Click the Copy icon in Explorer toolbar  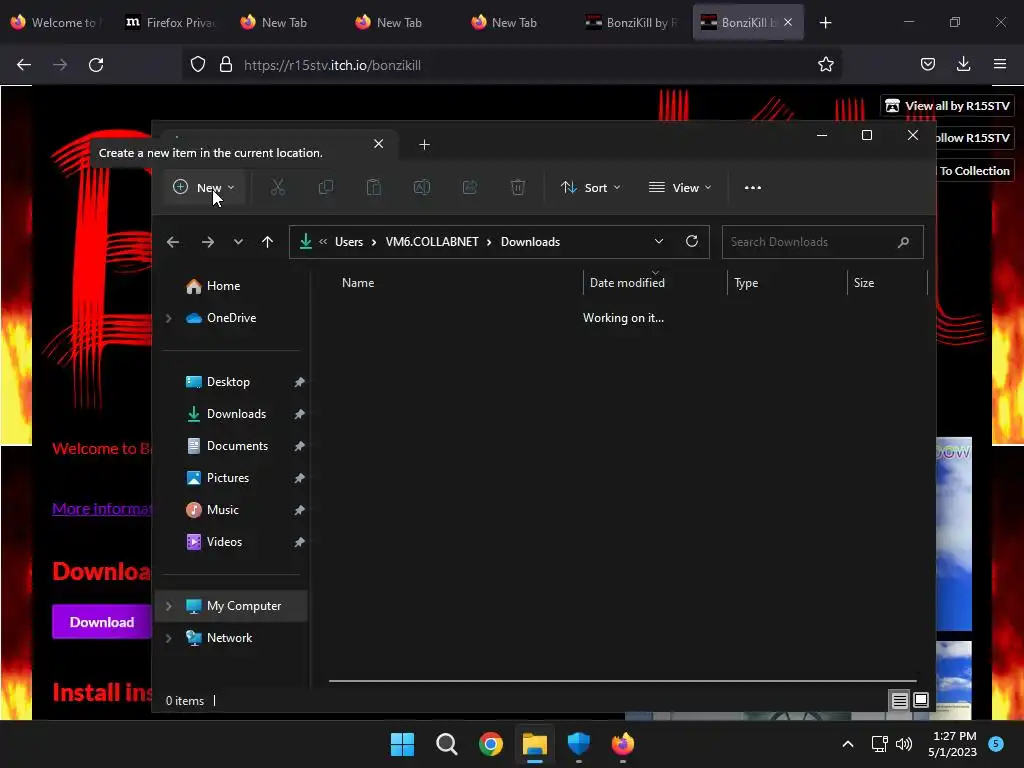click(325, 187)
